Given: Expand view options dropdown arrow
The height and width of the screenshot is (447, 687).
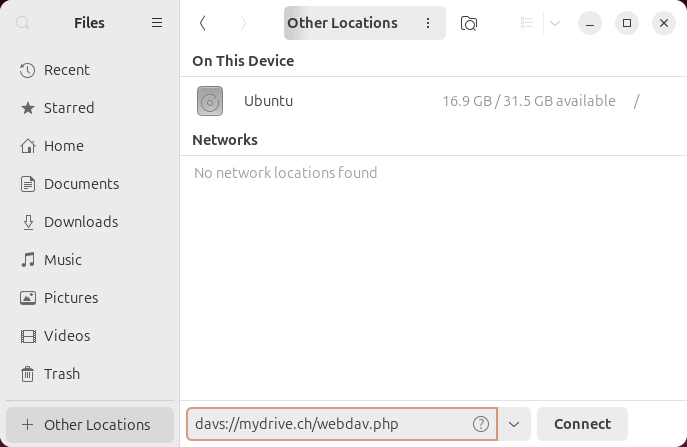Looking at the screenshot, I should point(555,23).
